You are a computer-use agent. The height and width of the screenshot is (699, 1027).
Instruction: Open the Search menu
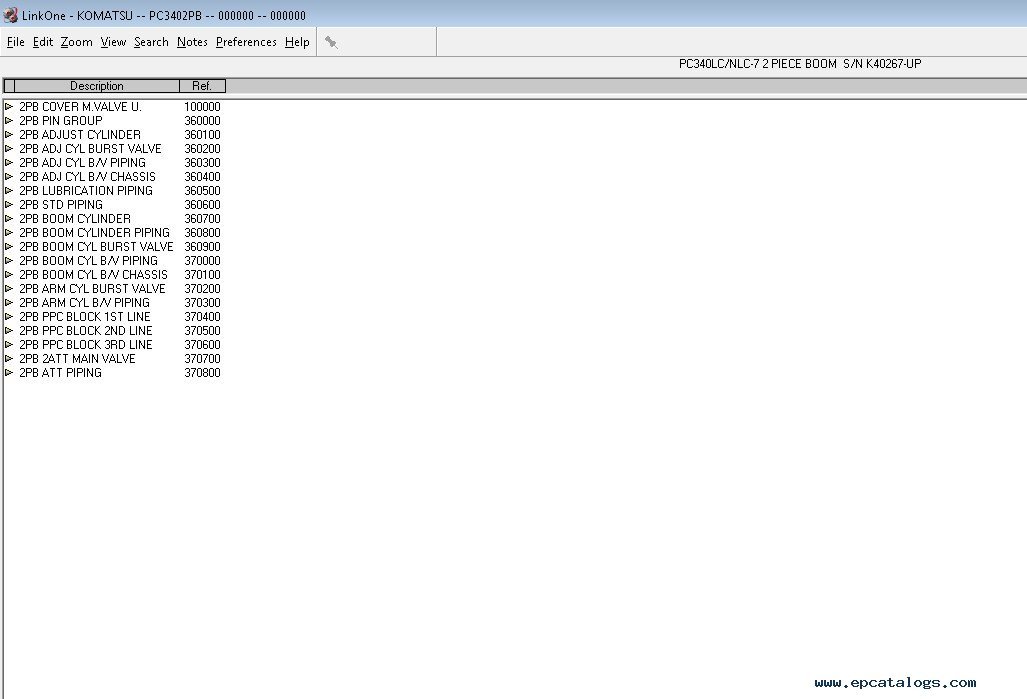(151, 42)
